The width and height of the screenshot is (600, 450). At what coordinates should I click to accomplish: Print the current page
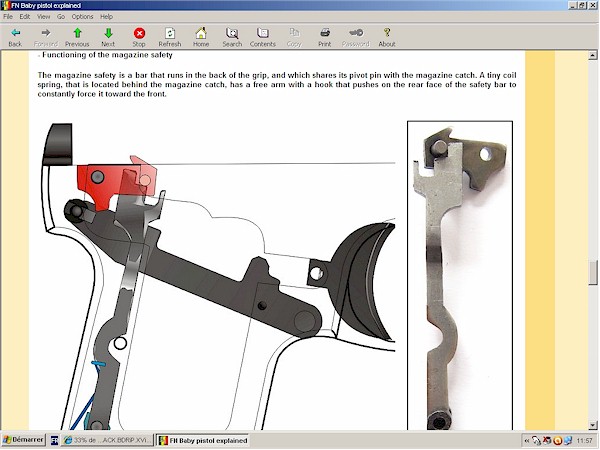324,38
